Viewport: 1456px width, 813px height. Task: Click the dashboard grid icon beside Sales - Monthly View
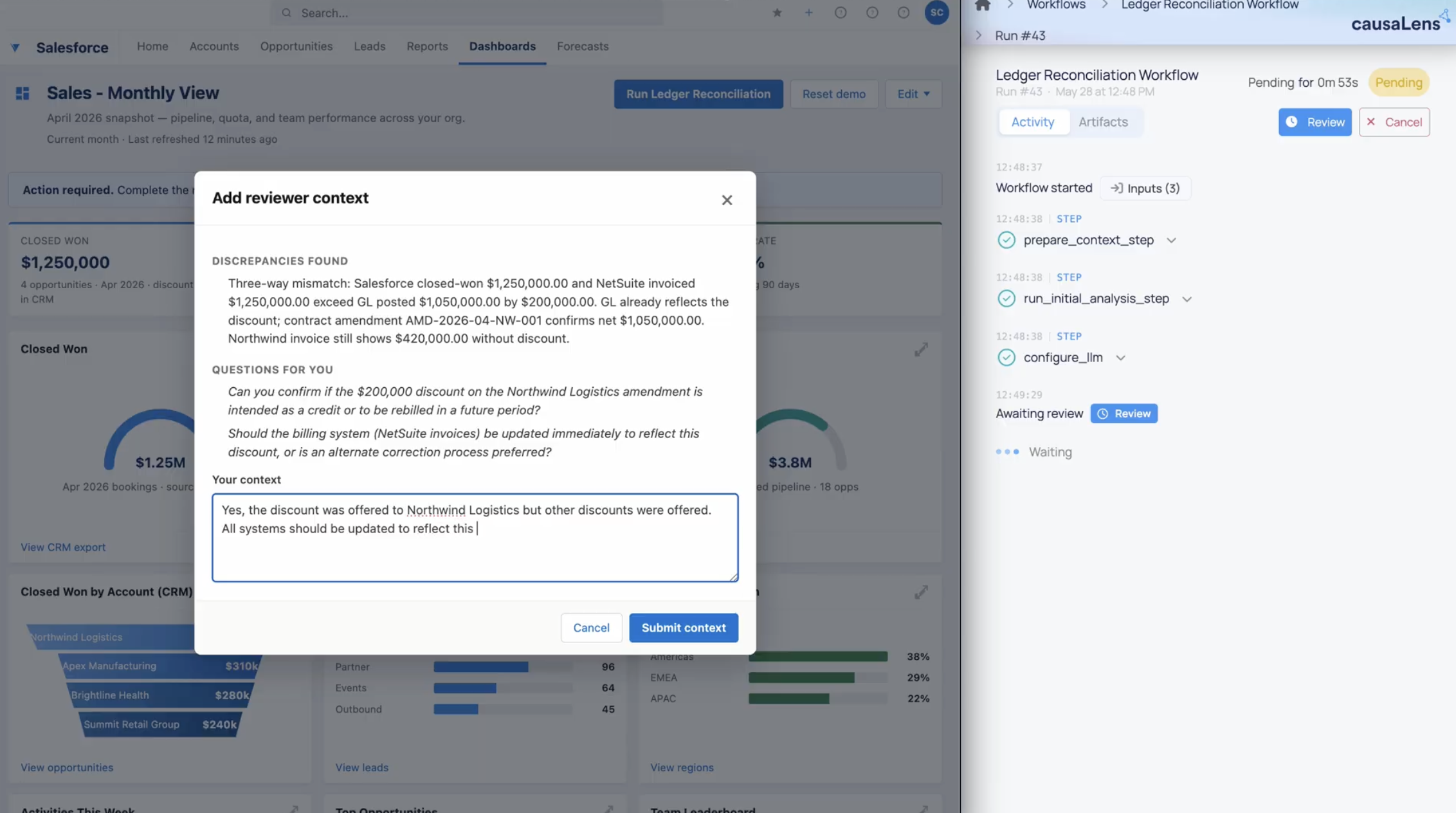[23, 94]
